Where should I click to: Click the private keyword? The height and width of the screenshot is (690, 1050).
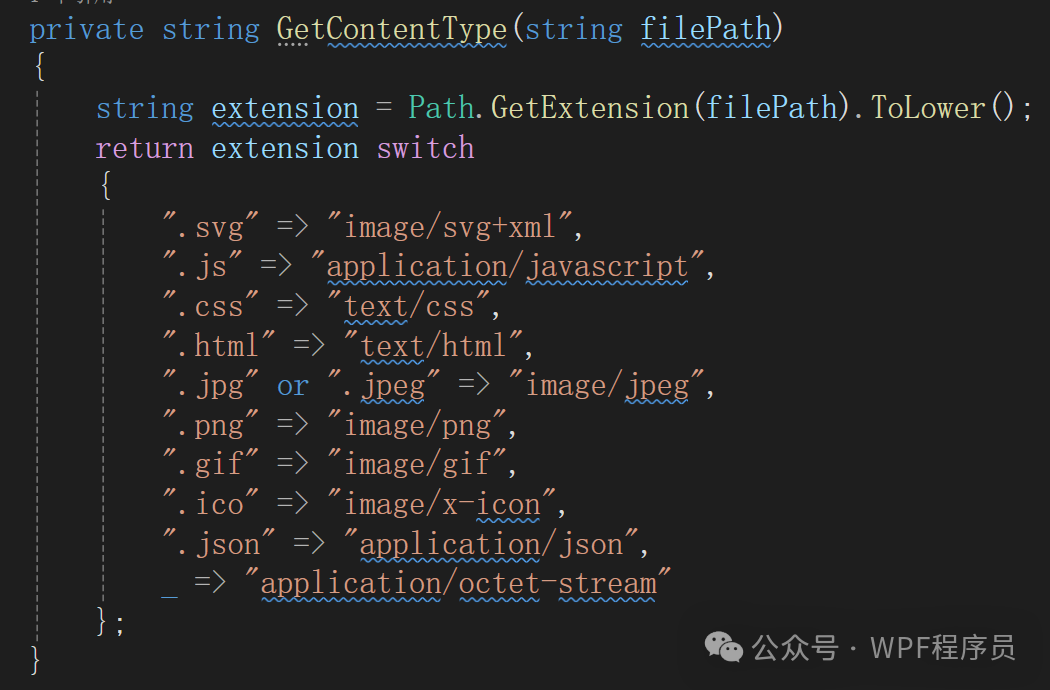(x=86, y=29)
